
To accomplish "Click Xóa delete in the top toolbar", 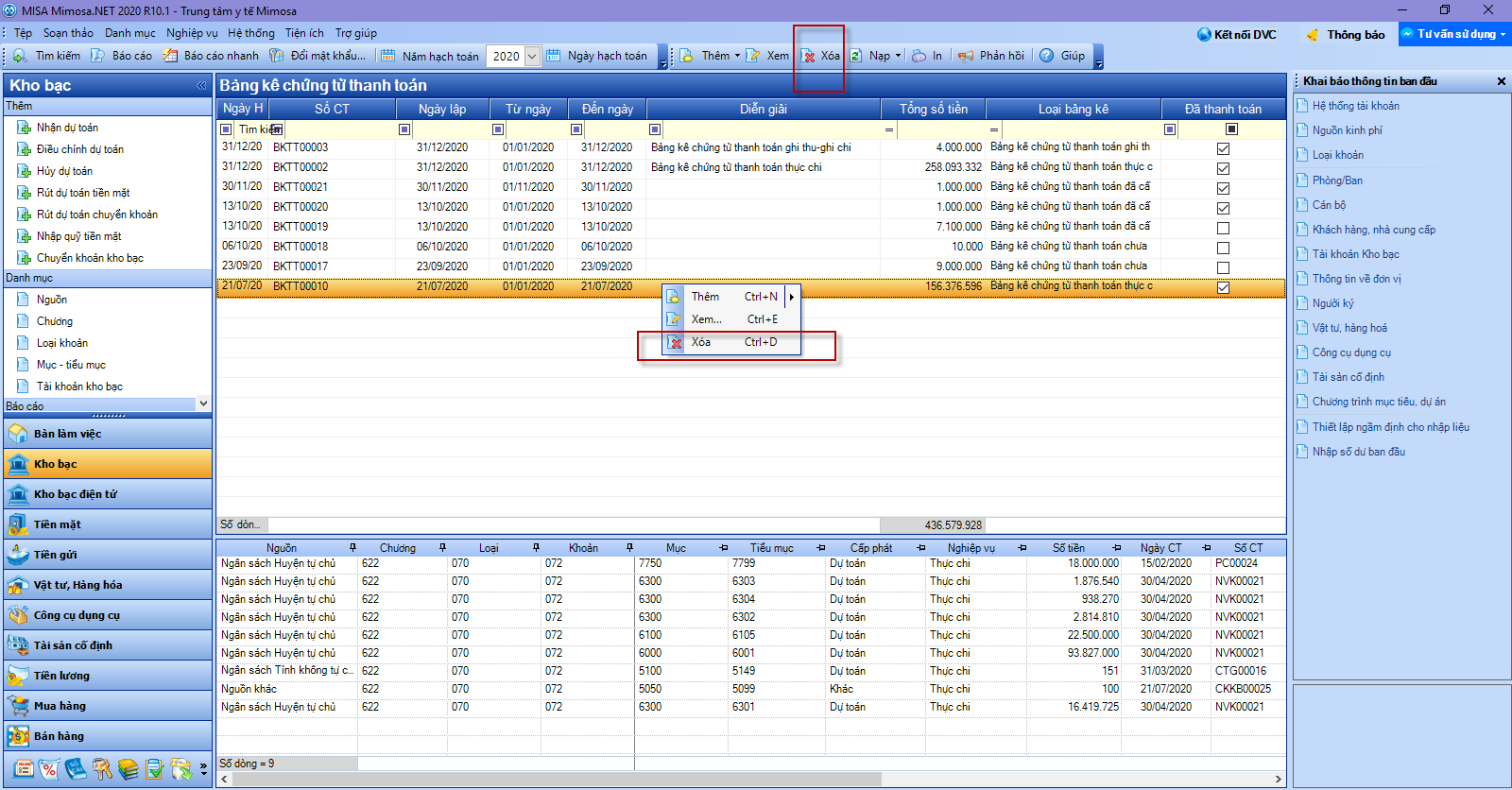I will point(820,56).
